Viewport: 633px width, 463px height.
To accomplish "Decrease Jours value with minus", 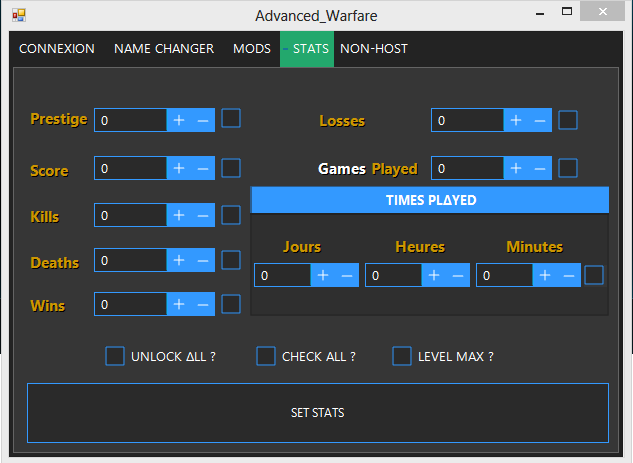I will pyautogui.click(x=347, y=275).
